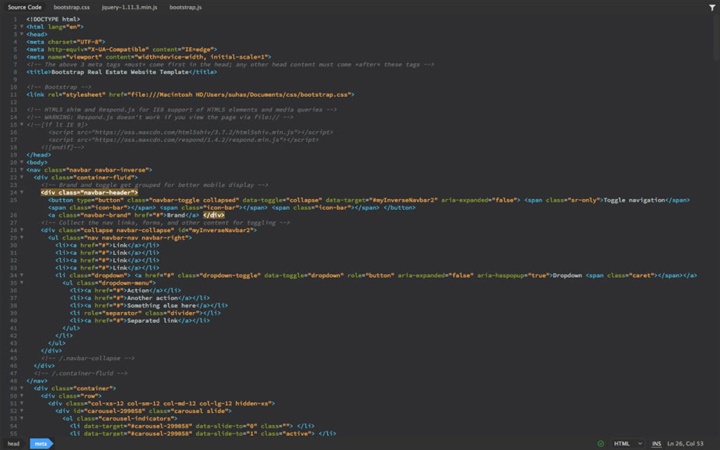Viewport: 720px width, 450px height.
Task: Collapse the nav block at line 21
Action: point(22,170)
